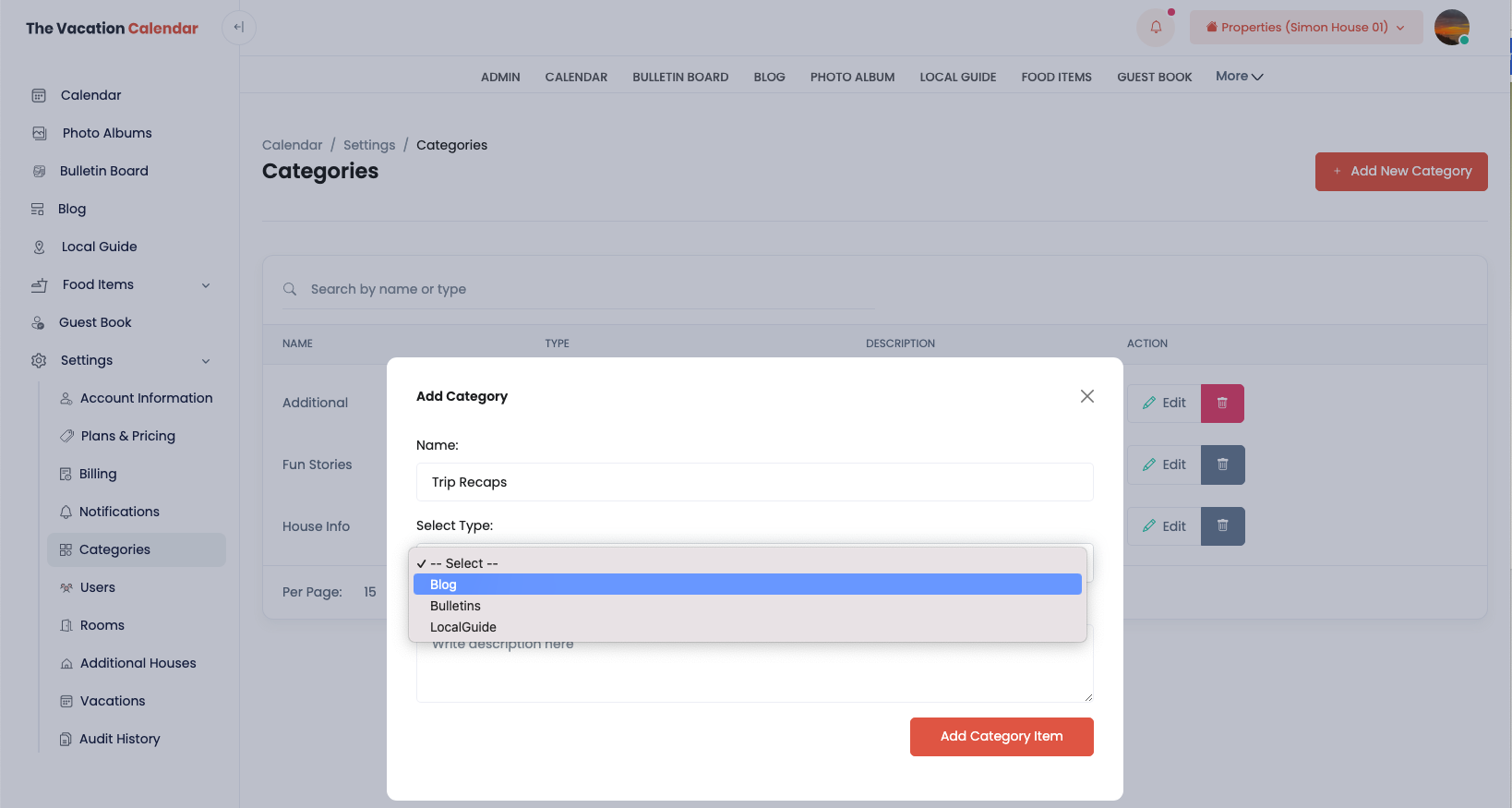
Task: Click the user profile avatar
Action: coord(1451,28)
